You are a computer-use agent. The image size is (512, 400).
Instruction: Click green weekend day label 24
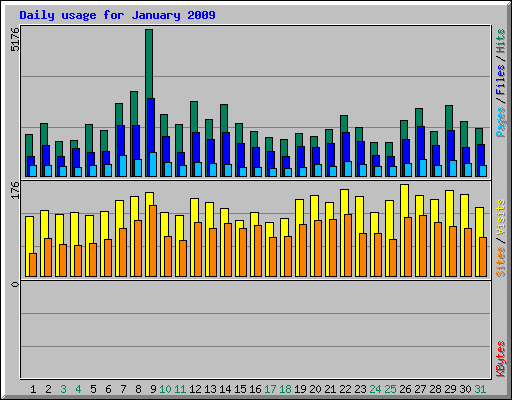(375, 389)
